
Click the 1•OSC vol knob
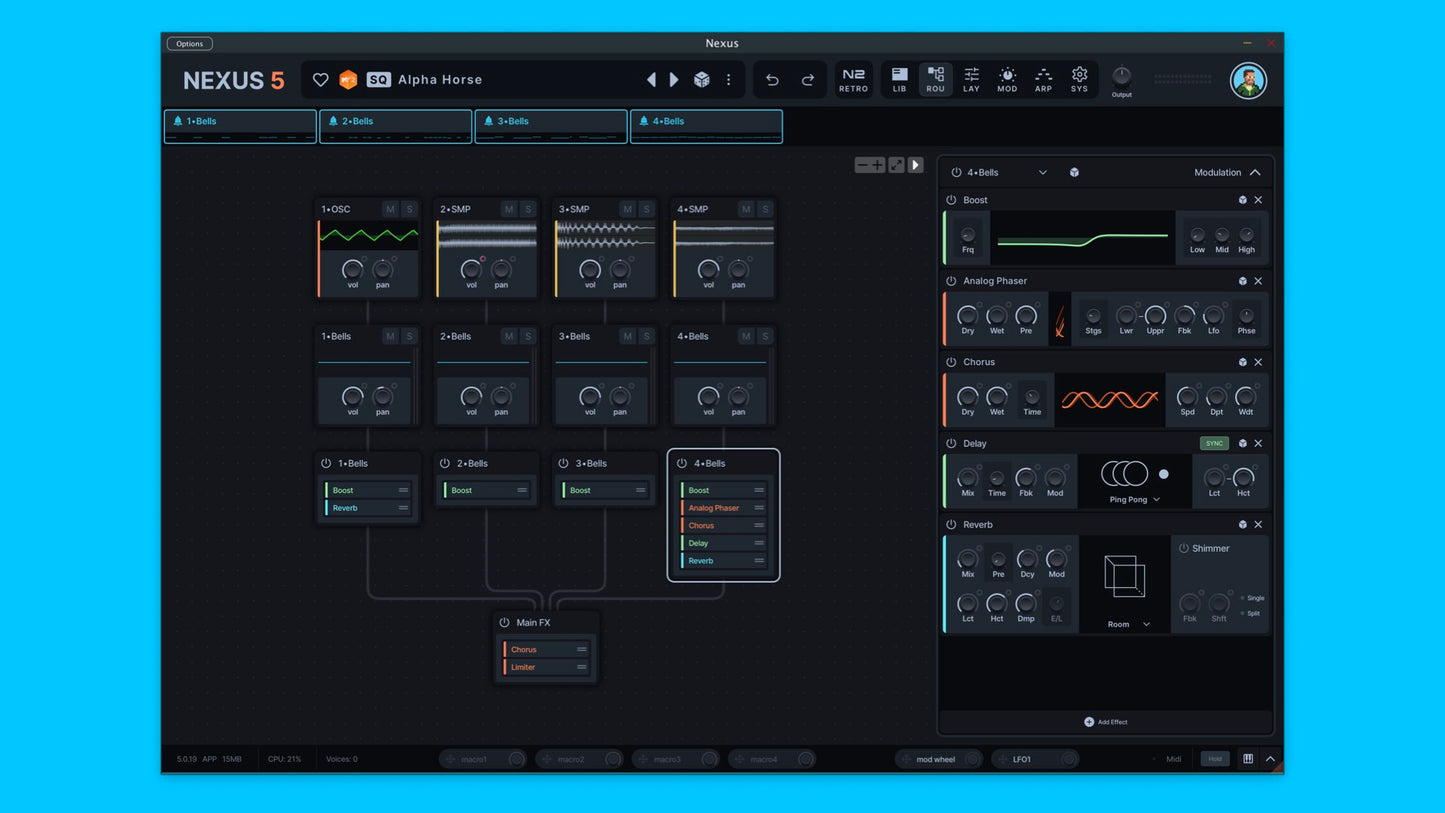coord(352,270)
